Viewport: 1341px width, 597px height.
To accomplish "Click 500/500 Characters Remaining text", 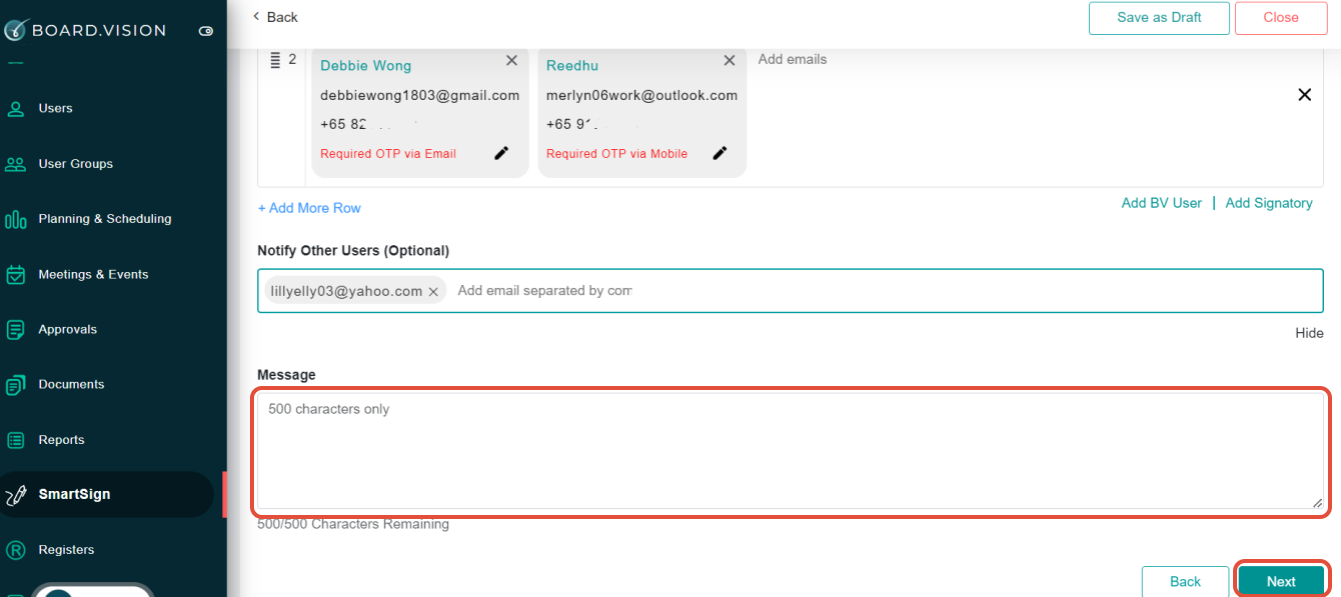I will click(x=353, y=524).
